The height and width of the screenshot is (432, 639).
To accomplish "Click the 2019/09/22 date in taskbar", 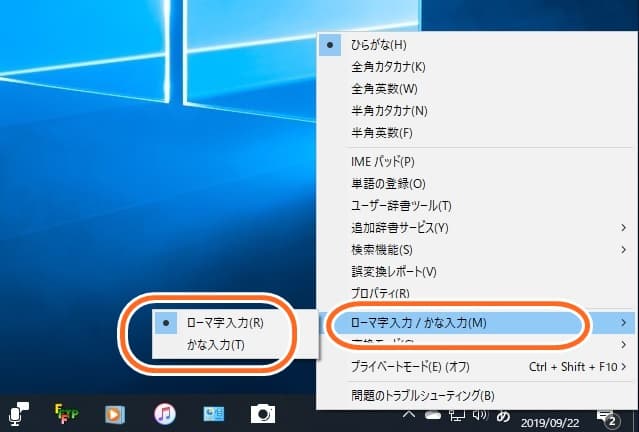I will click(x=550, y=423).
